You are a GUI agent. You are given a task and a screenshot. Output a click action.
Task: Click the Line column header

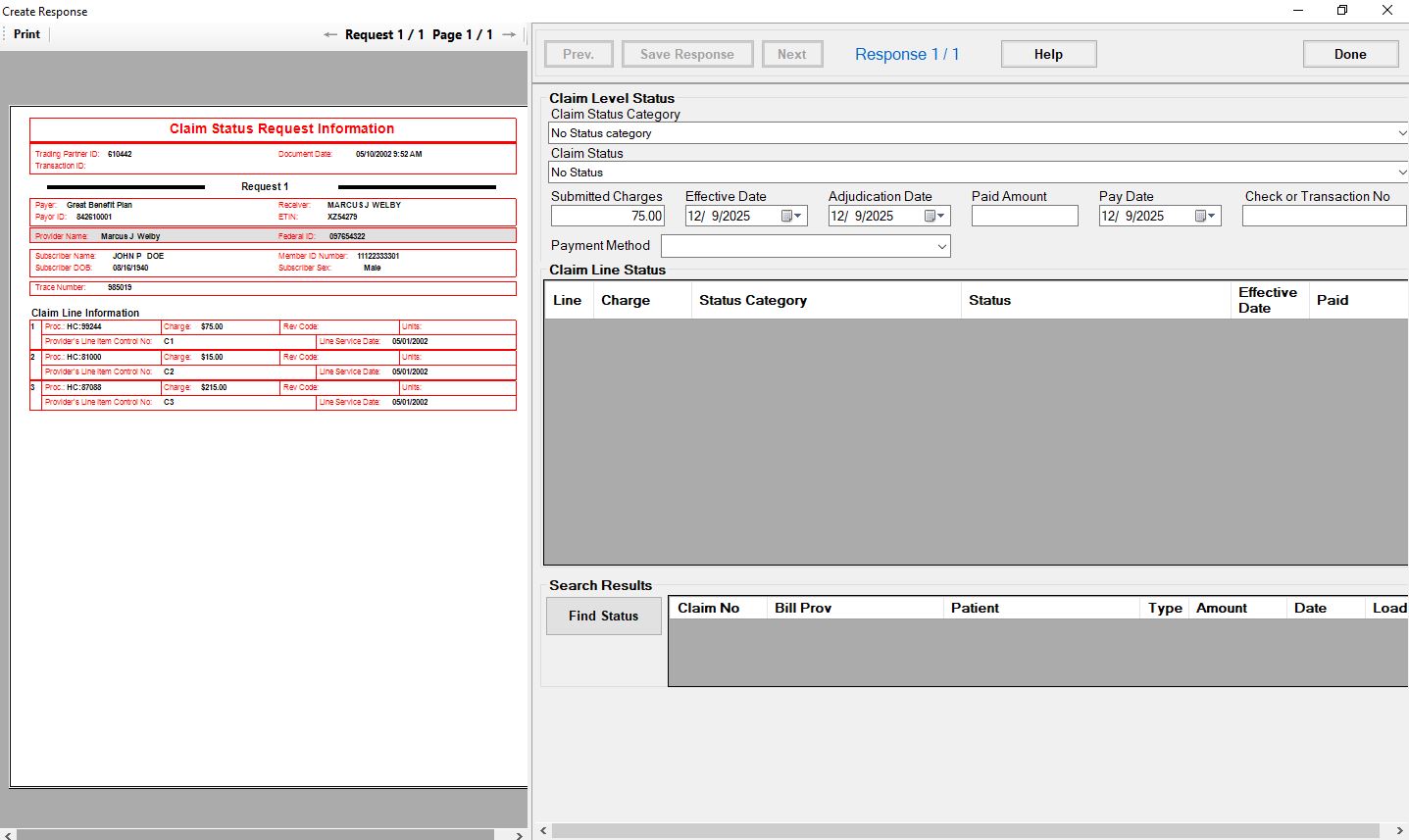pyautogui.click(x=569, y=300)
